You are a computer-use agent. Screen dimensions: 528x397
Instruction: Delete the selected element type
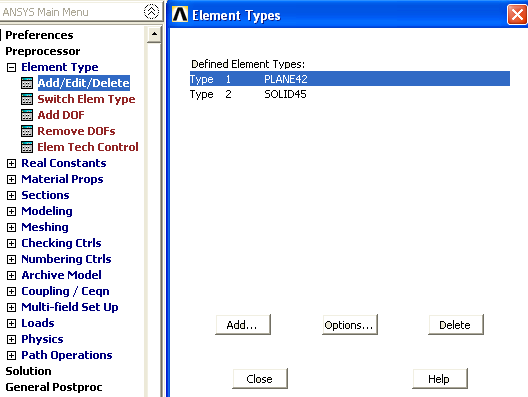(456, 325)
